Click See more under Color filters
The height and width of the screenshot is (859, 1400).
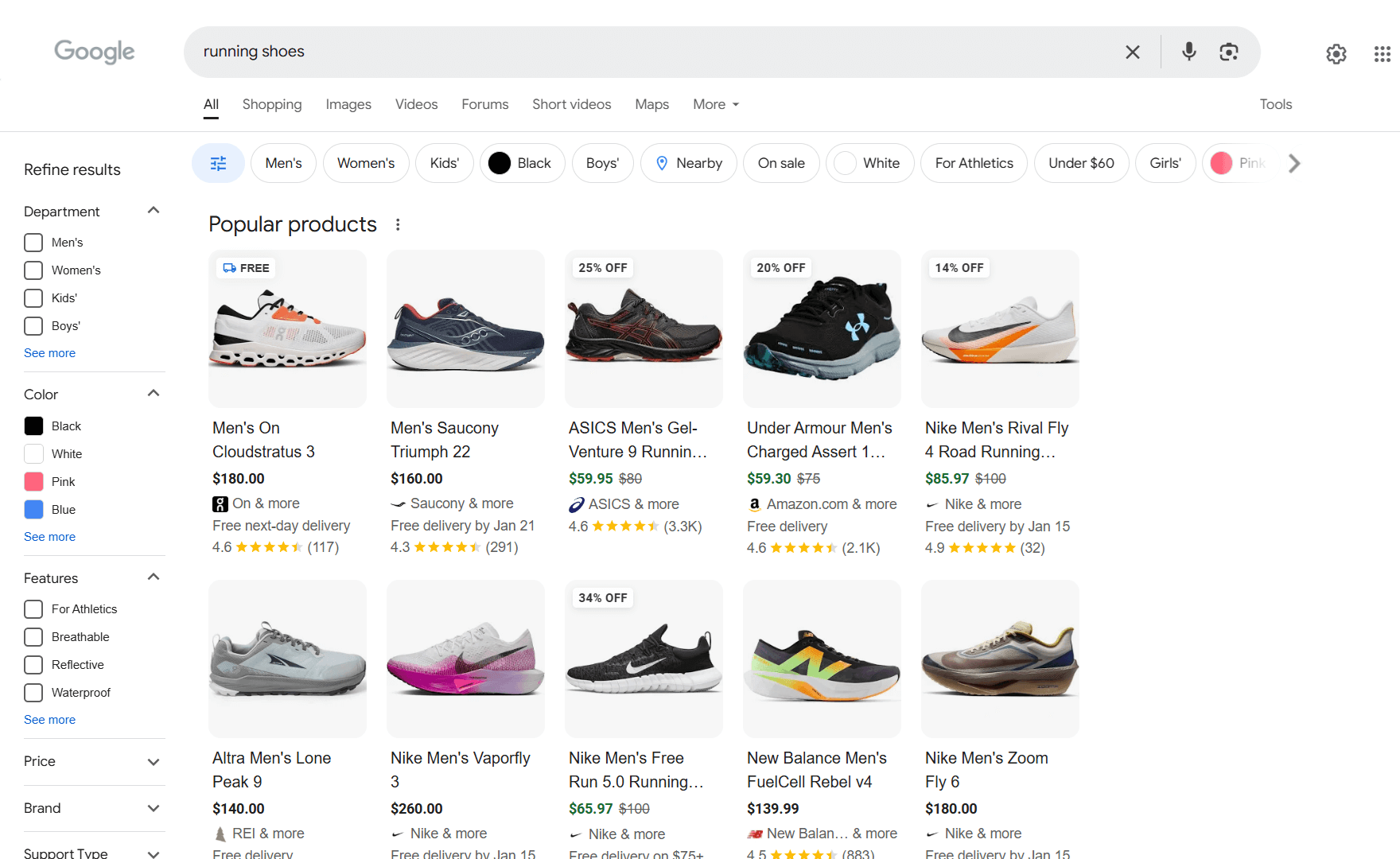(x=49, y=536)
